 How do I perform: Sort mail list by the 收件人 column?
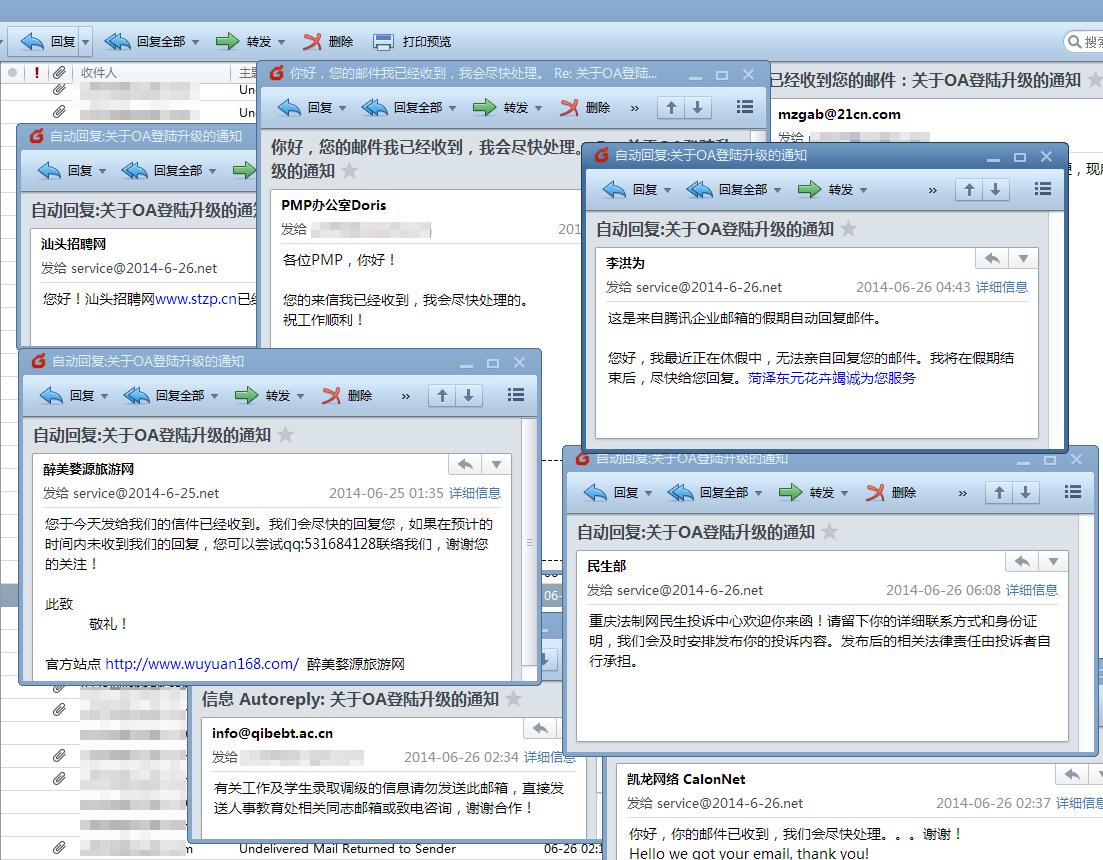[99, 73]
